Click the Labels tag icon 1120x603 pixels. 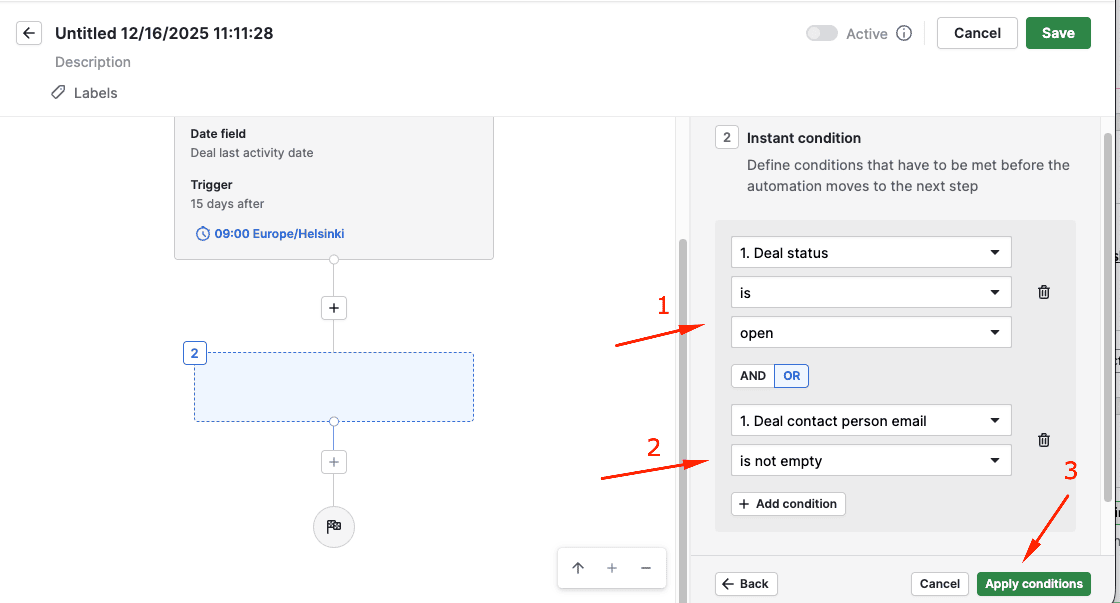[x=59, y=93]
